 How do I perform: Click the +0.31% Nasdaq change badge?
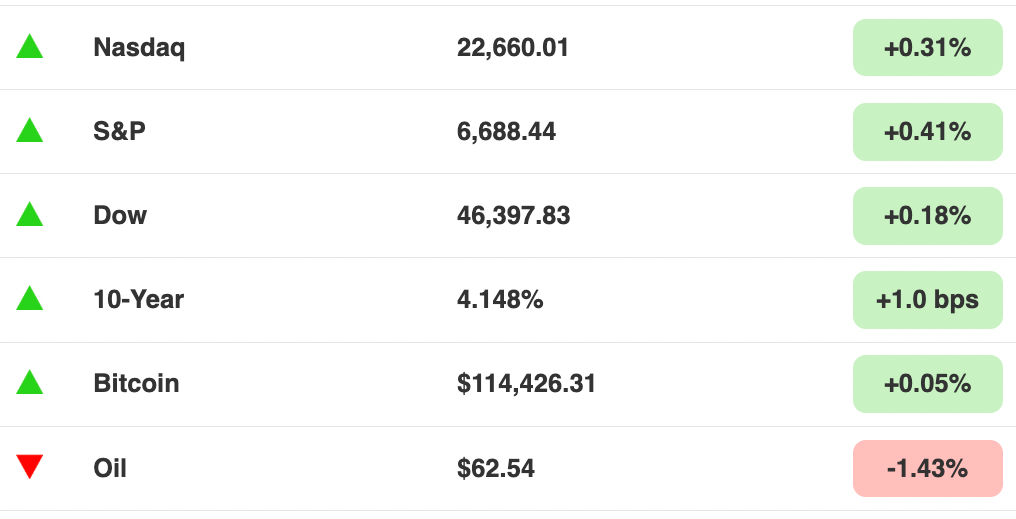[x=927, y=47]
